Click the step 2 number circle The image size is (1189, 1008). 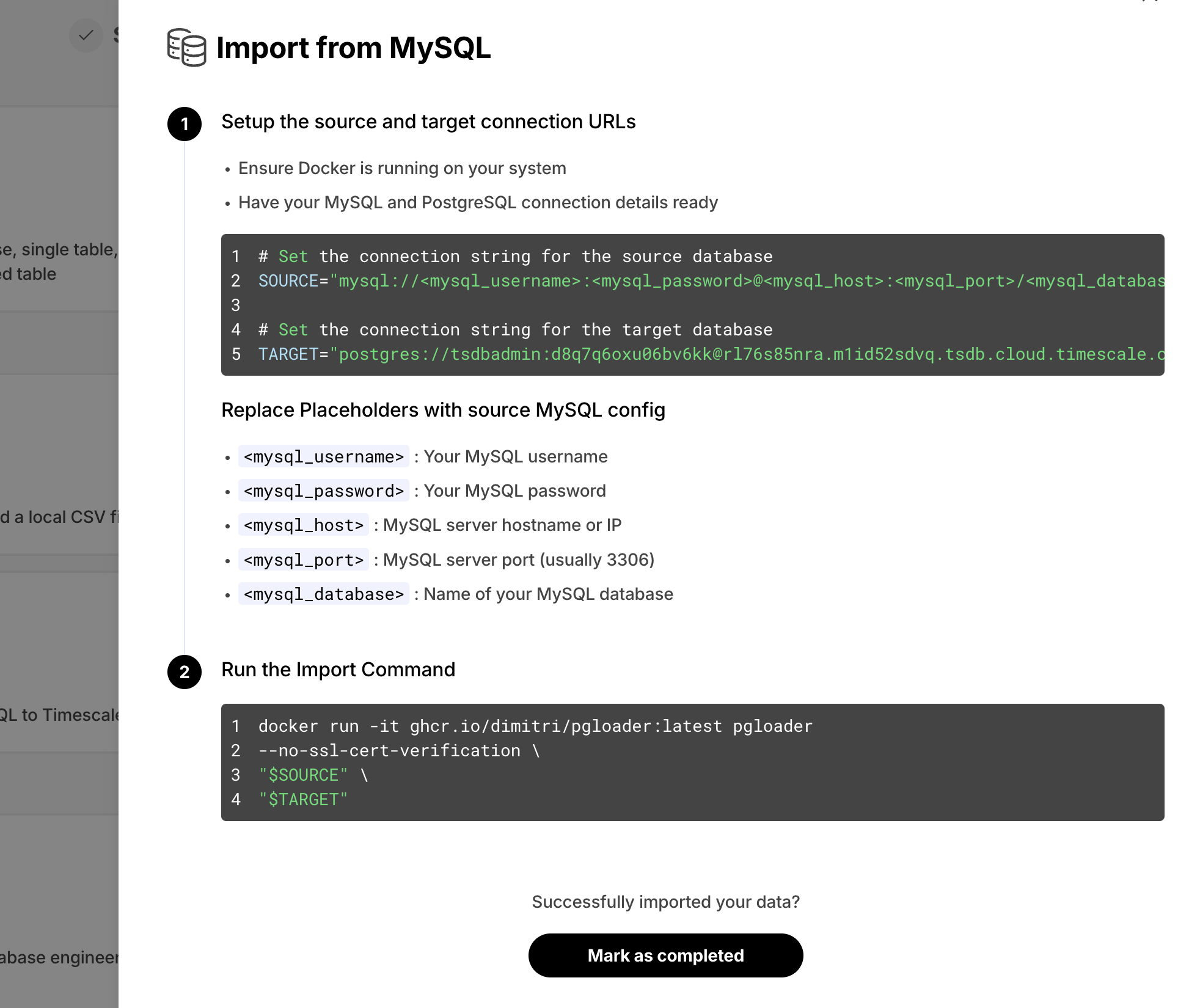point(185,672)
